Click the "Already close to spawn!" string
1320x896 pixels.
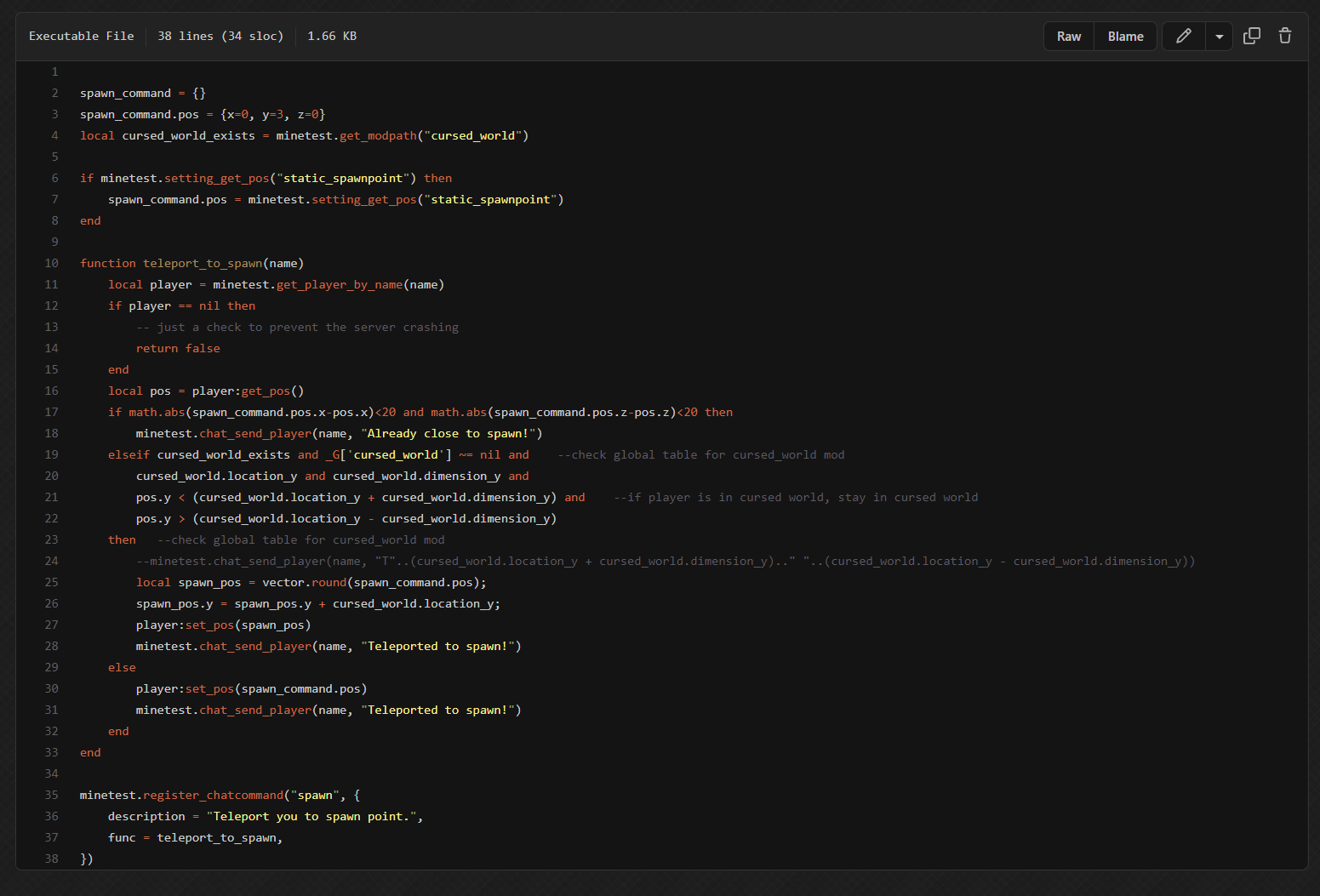451,434
